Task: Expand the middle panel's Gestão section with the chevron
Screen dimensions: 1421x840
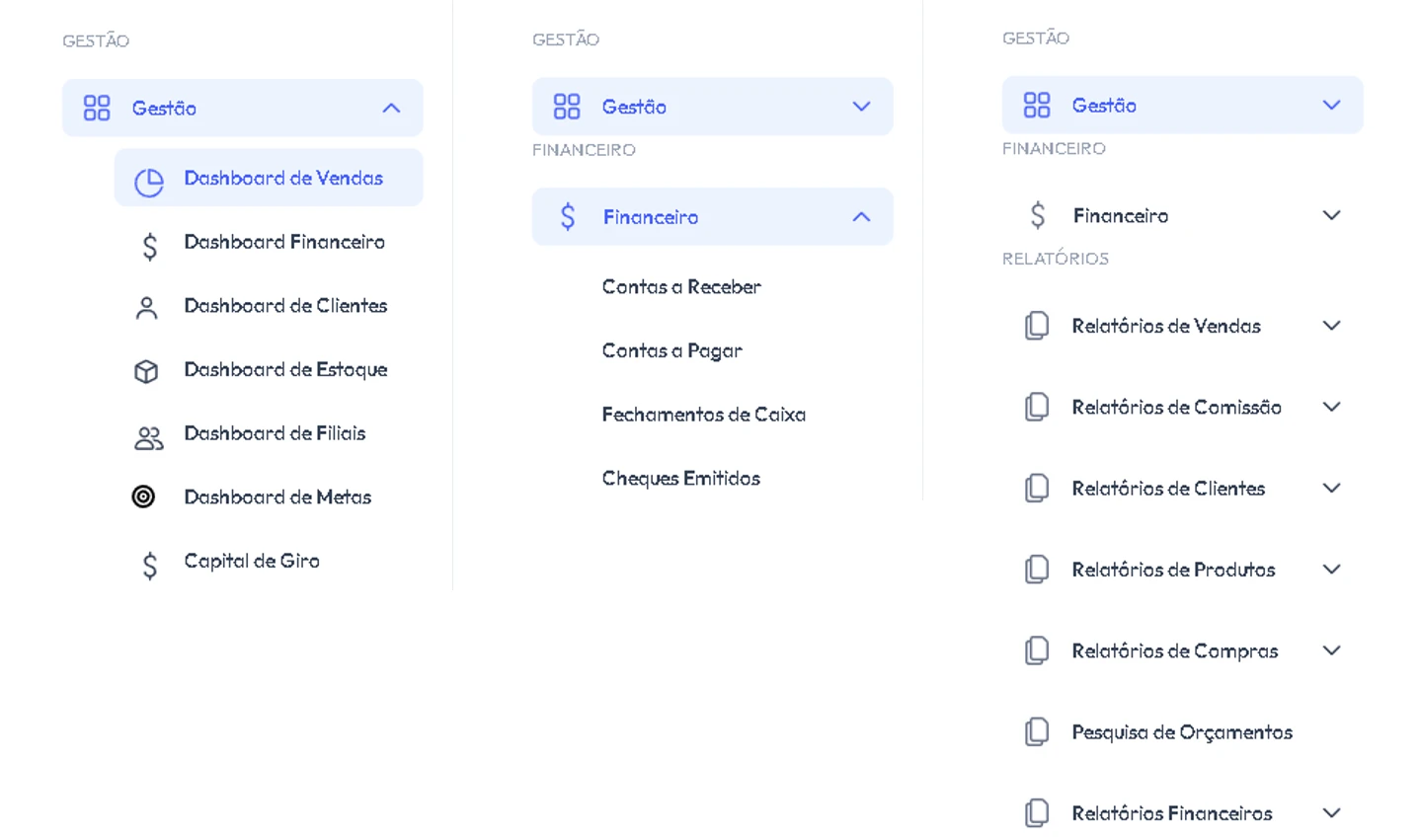Action: (861, 107)
